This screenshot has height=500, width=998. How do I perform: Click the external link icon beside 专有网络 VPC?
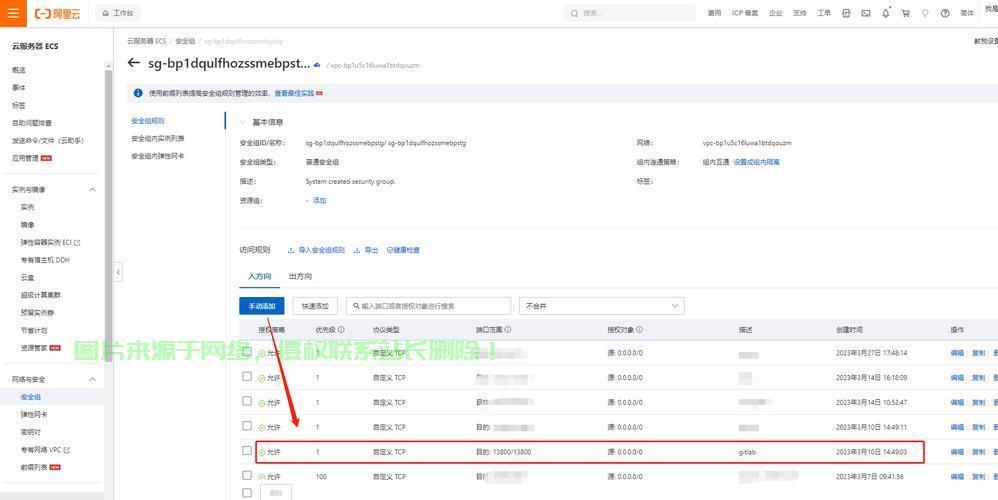pyautogui.click(x=67, y=450)
